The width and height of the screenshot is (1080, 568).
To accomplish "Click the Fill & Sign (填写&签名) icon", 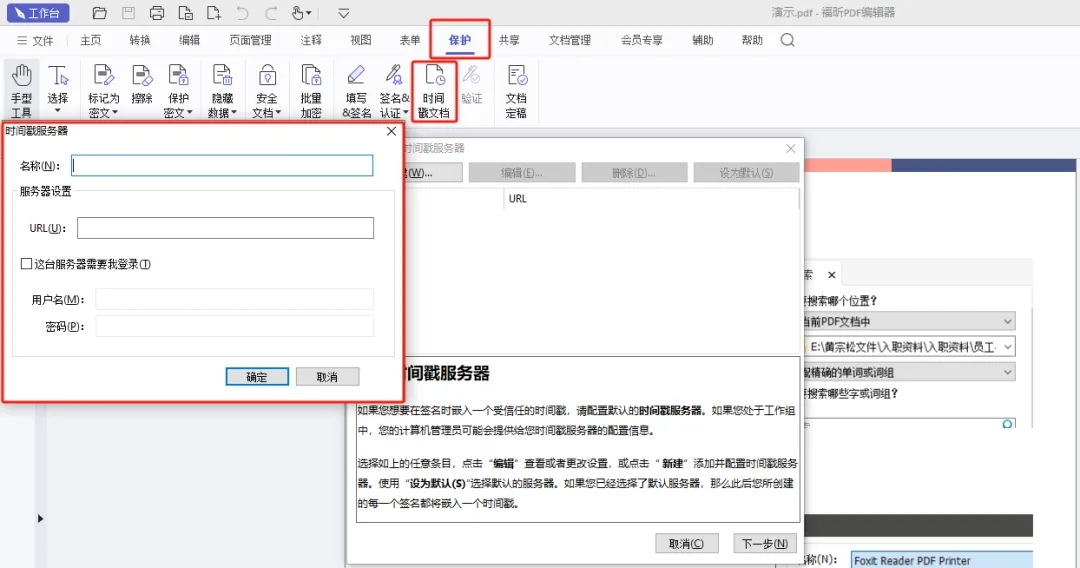I will coord(356,90).
